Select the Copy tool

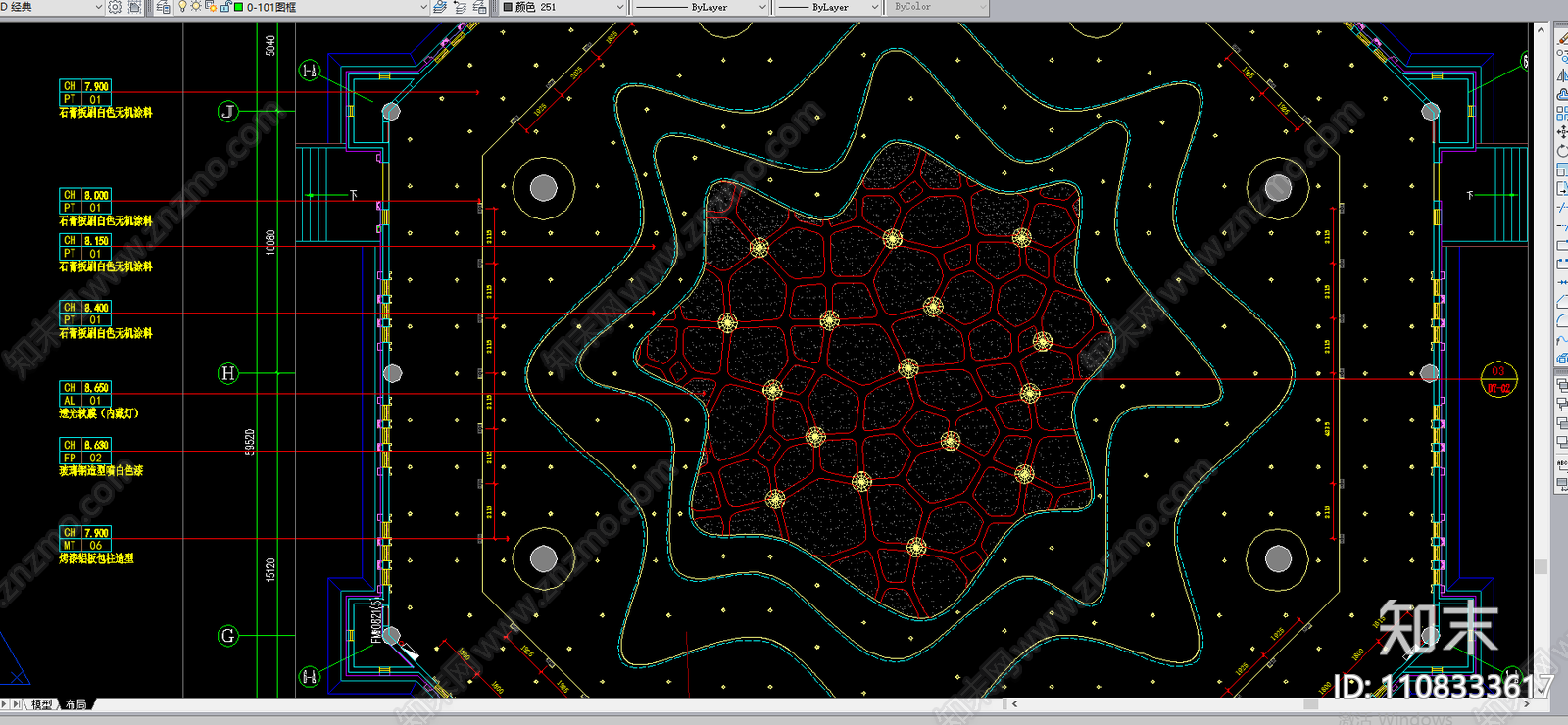tap(1561, 57)
